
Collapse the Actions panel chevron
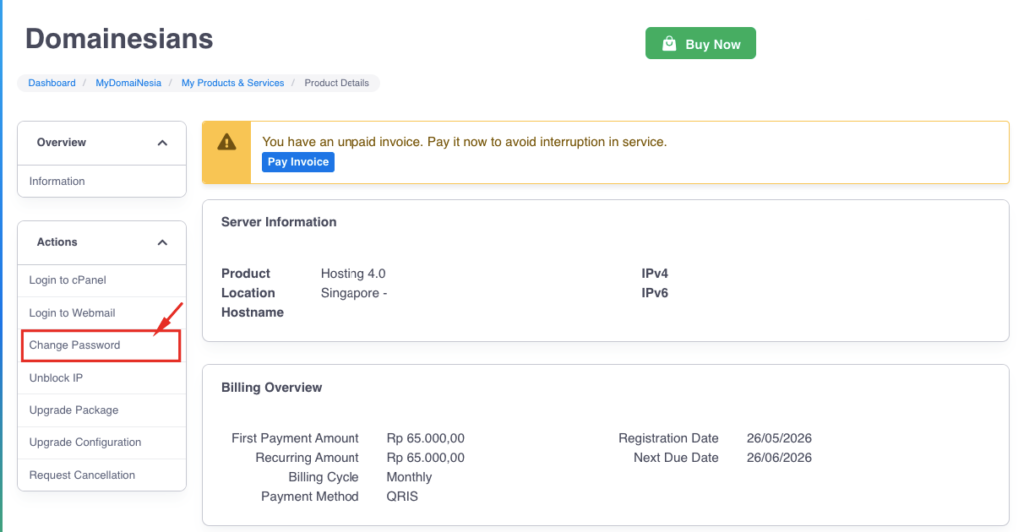pos(163,243)
